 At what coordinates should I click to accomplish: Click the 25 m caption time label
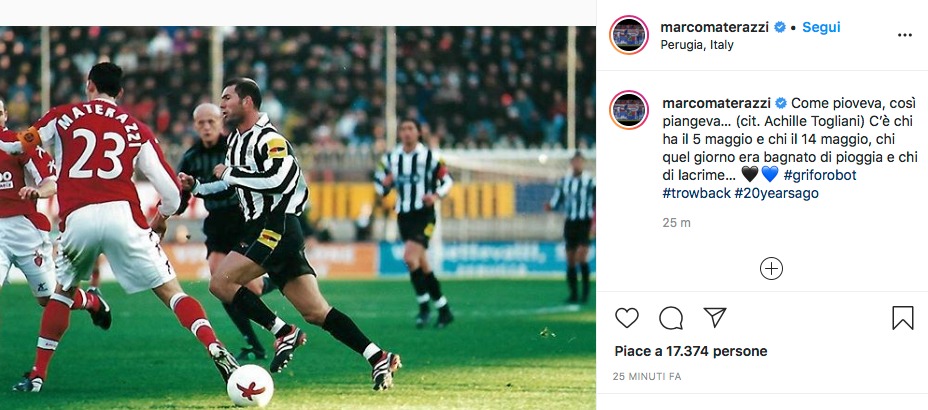click(676, 222)
